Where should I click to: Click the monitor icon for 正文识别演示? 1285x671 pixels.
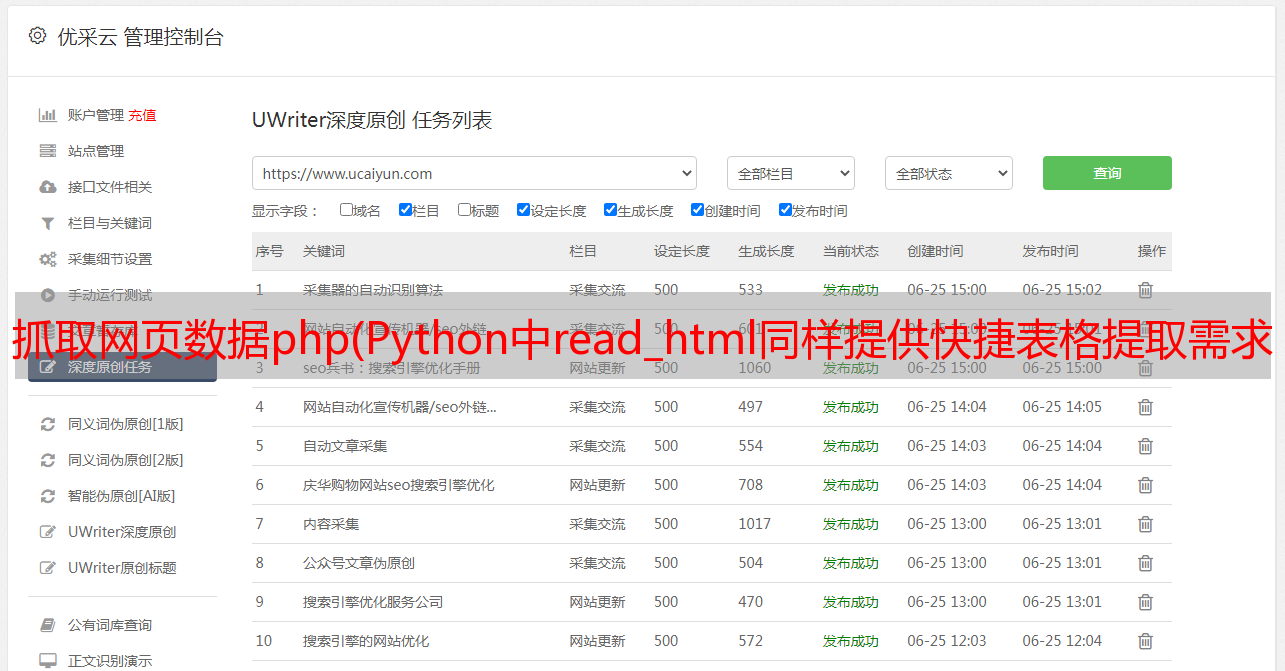point(47,661)
